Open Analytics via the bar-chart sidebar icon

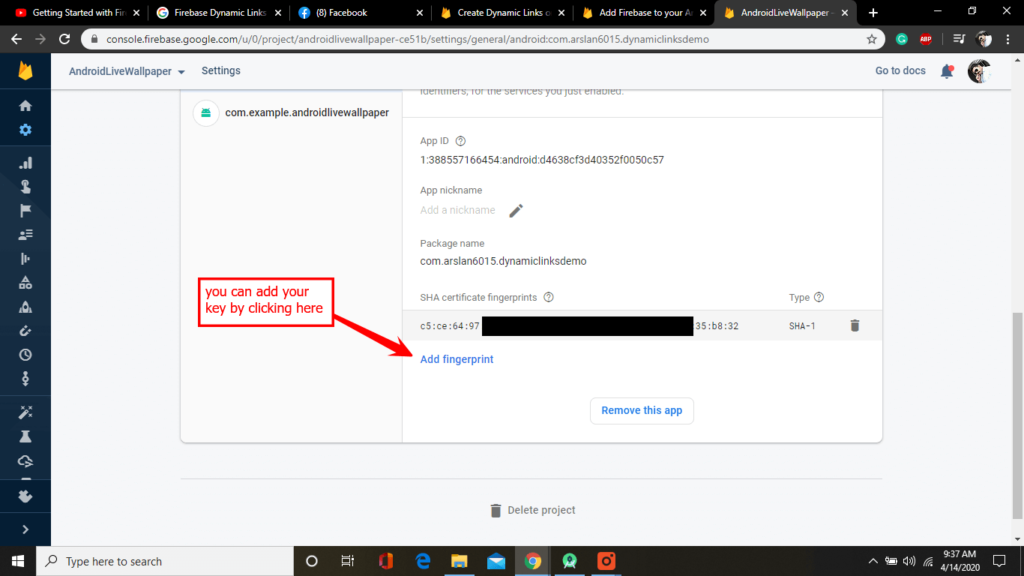25,161
